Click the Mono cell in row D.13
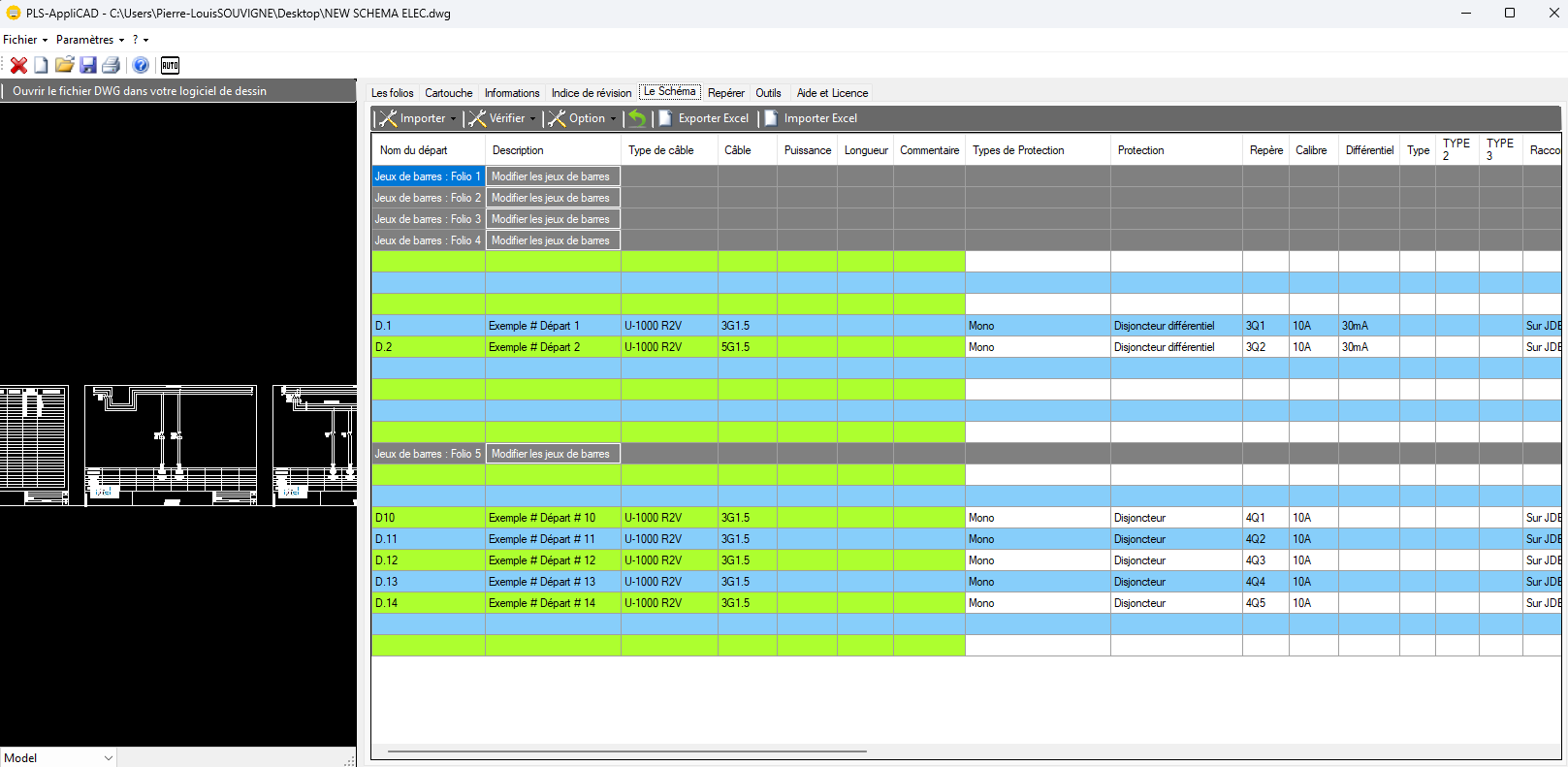 click(1038, 582)
